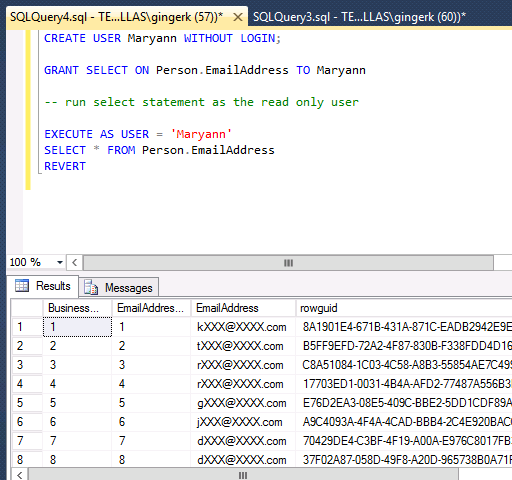Screen dimensions: 512x480
Task: Select row header 5 in results
Action: [27, 403]
